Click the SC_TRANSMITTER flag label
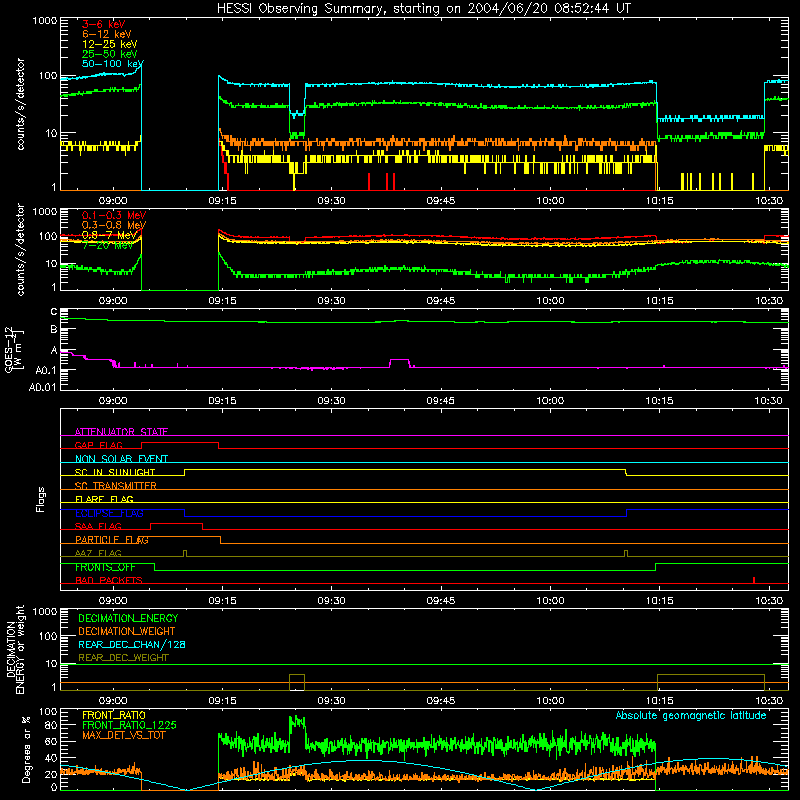This screenshot has height=800, width=800. (116, 486)
